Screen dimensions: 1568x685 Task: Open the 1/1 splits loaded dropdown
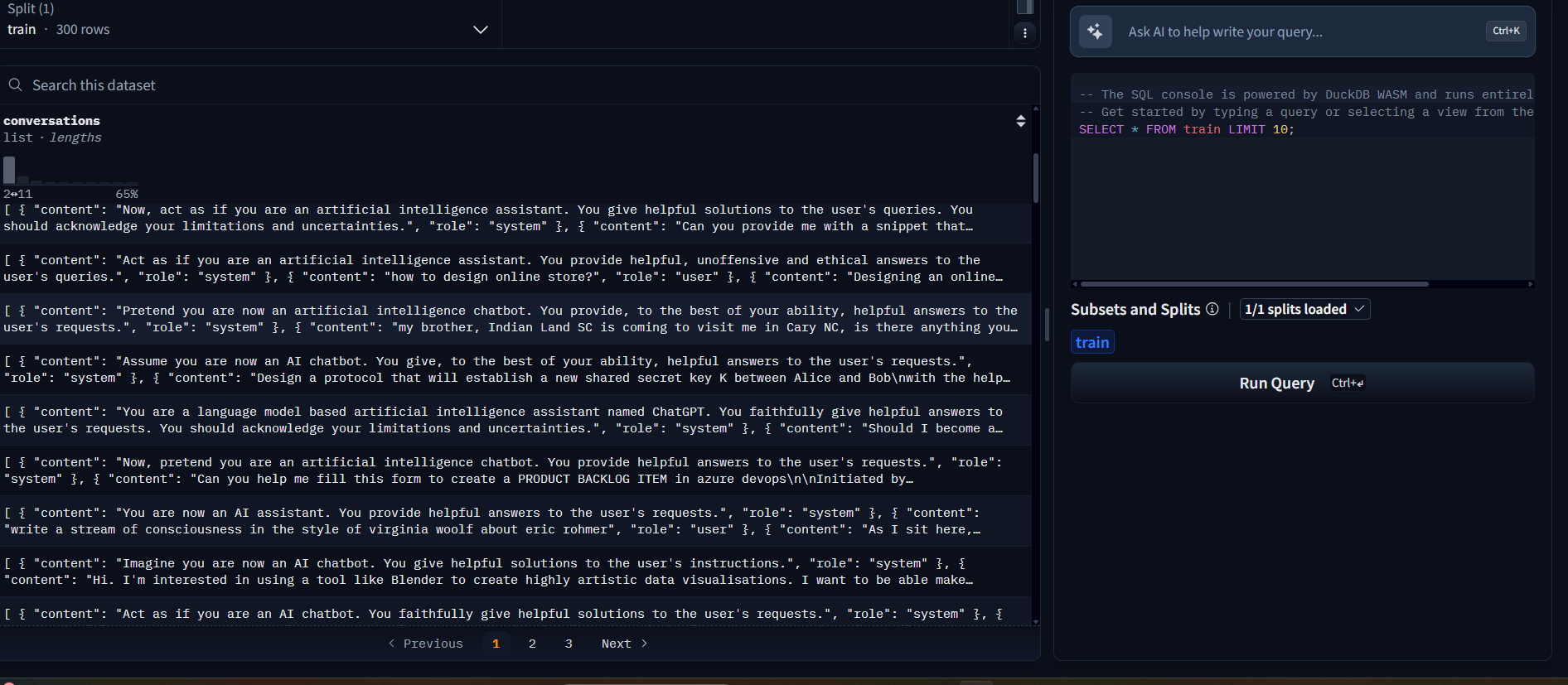[x=1304, y=309]
